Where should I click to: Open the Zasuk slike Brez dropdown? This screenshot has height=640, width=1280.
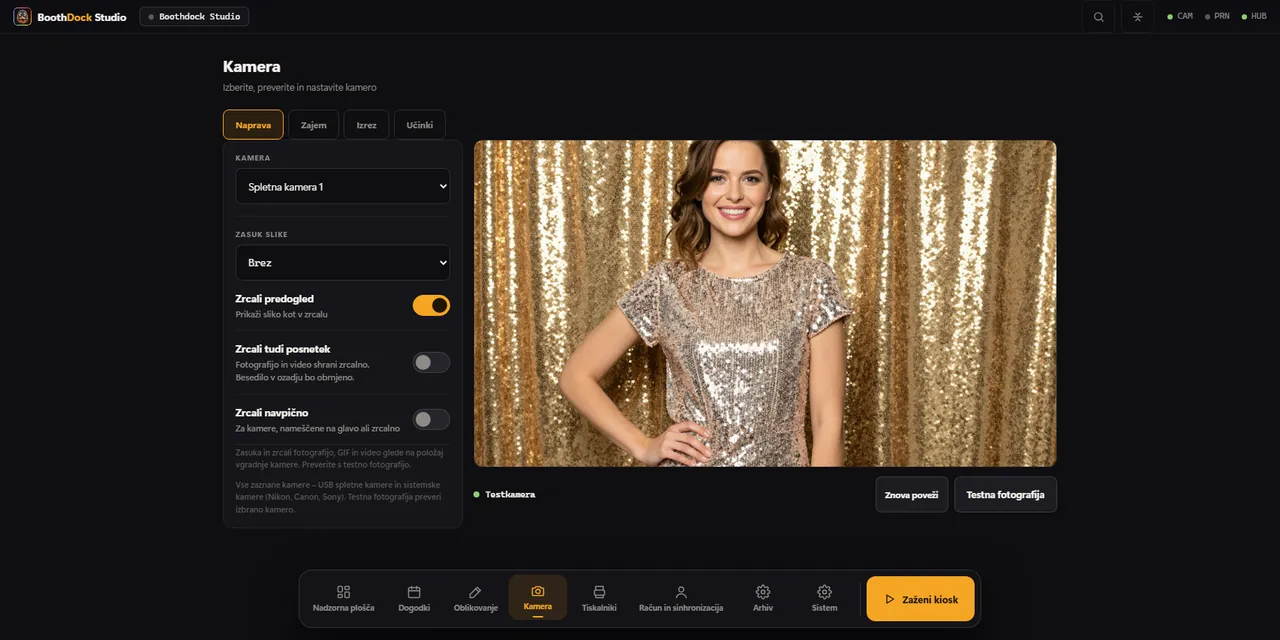(343, 262)
